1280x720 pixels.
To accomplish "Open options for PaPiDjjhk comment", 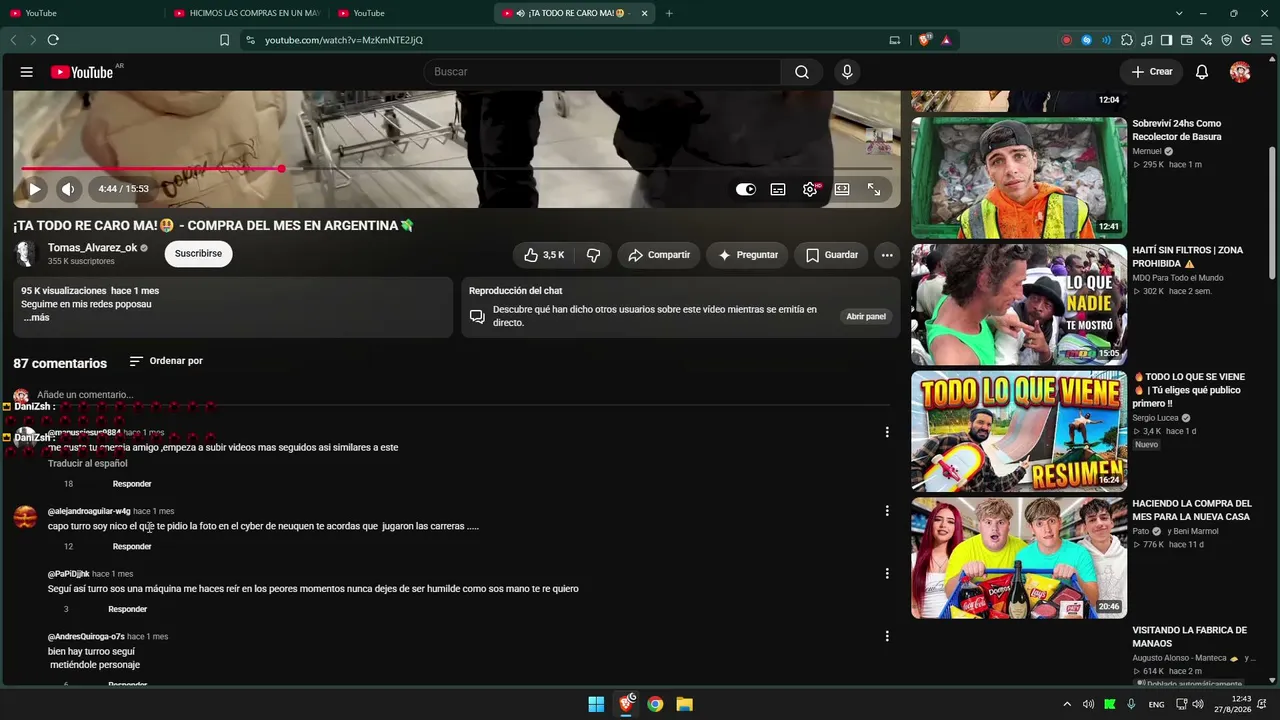I will pos(886,574).
